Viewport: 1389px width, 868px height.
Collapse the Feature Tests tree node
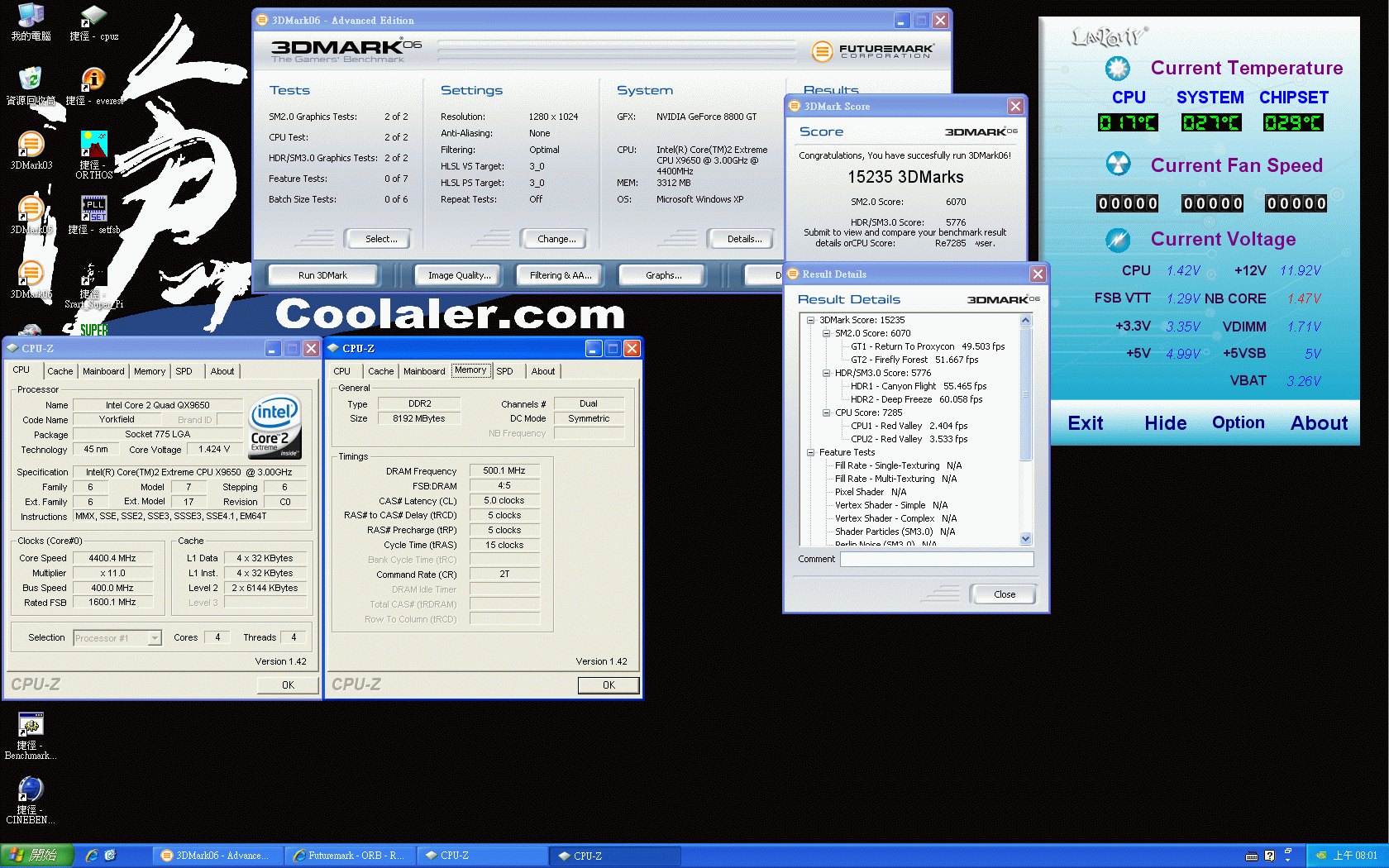point(811,452)
